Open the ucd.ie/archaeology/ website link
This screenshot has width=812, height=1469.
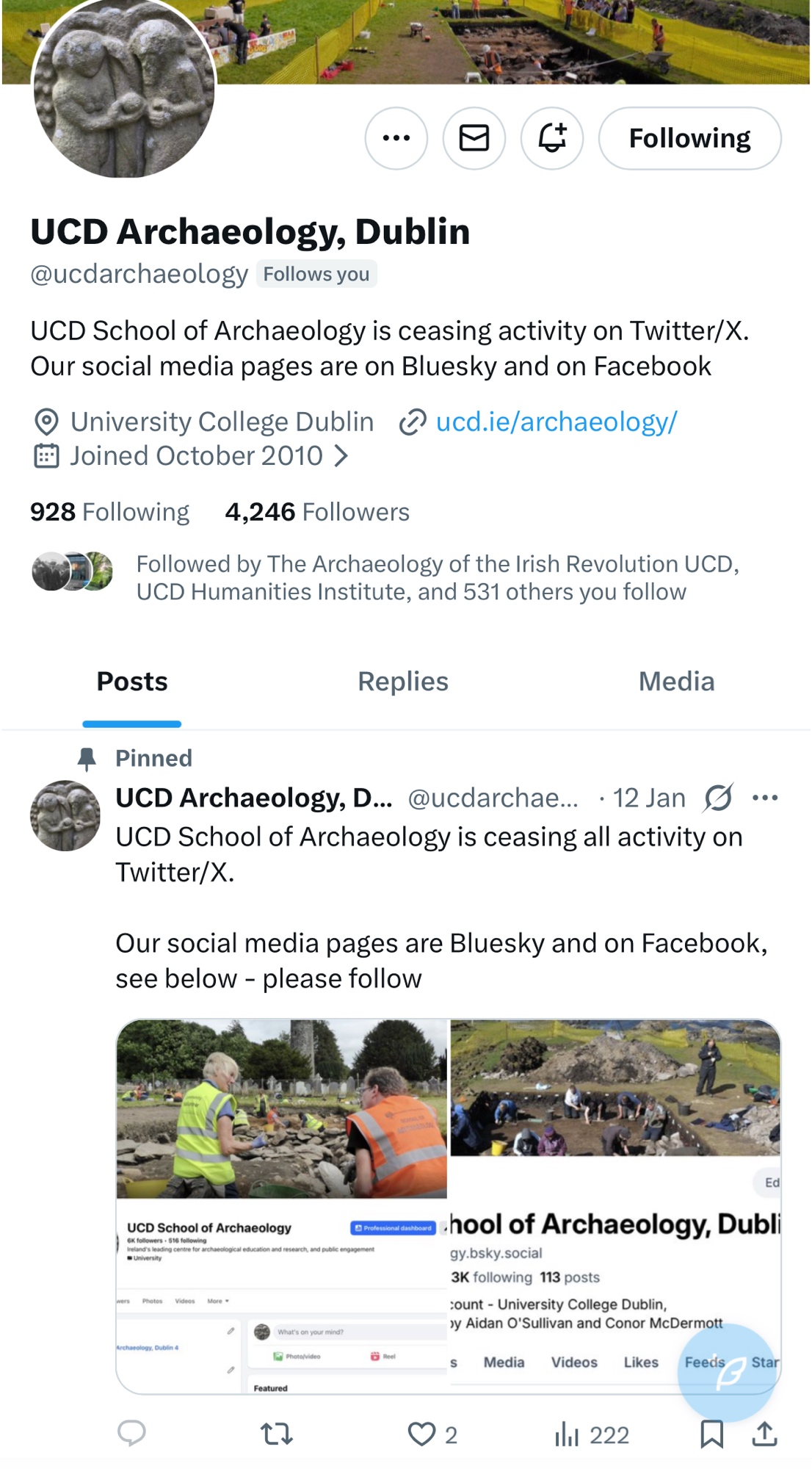pyautogui.click(x=556, y=422)
